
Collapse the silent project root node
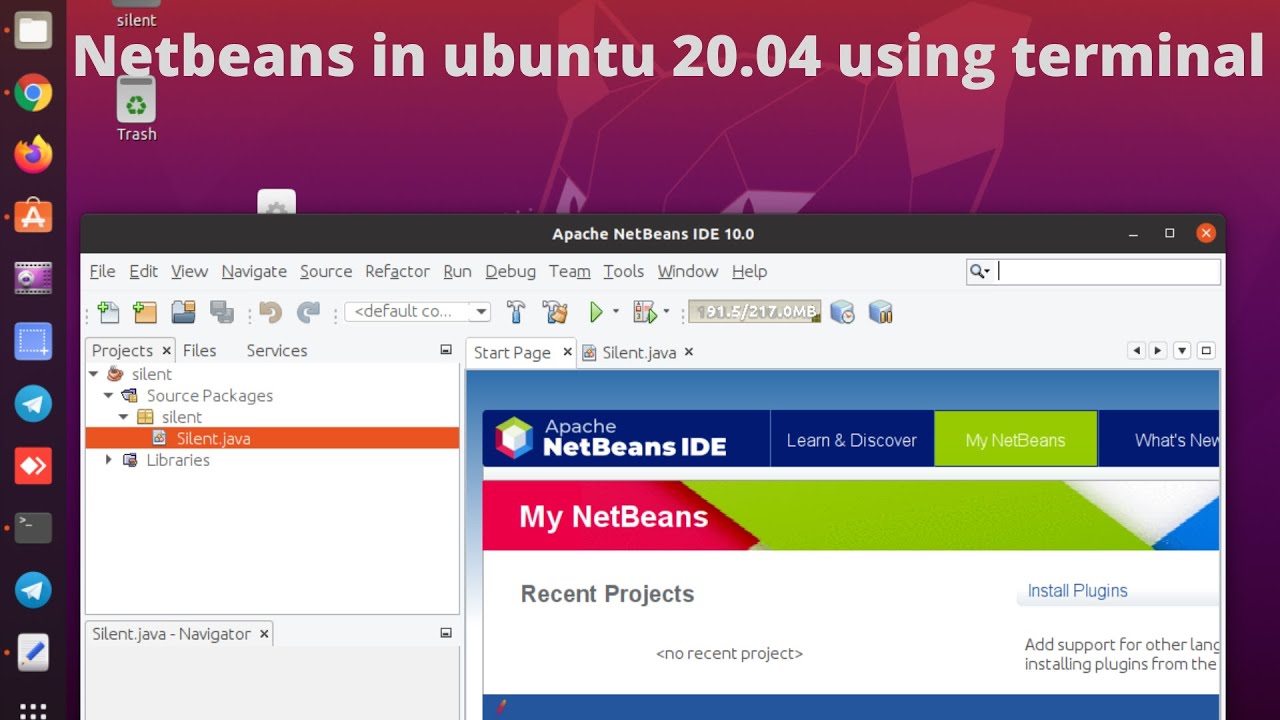point(94,374)
